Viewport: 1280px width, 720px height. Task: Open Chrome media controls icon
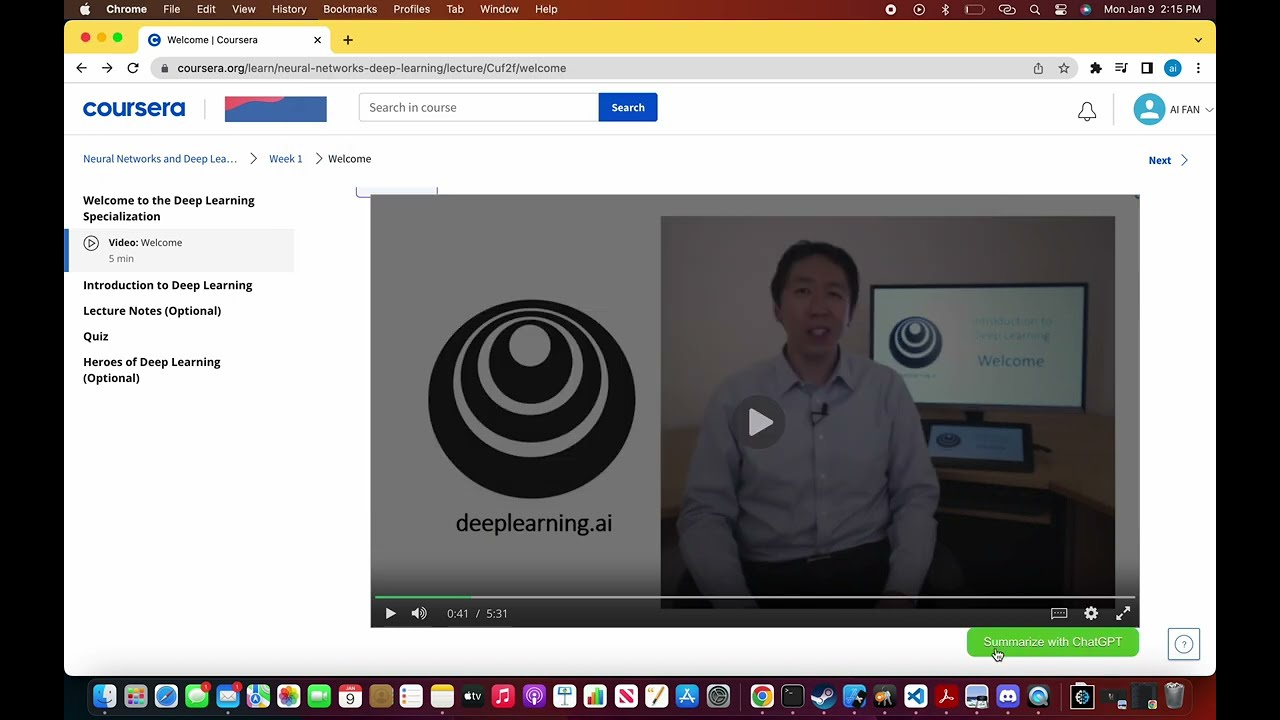tap(1121, 68)
